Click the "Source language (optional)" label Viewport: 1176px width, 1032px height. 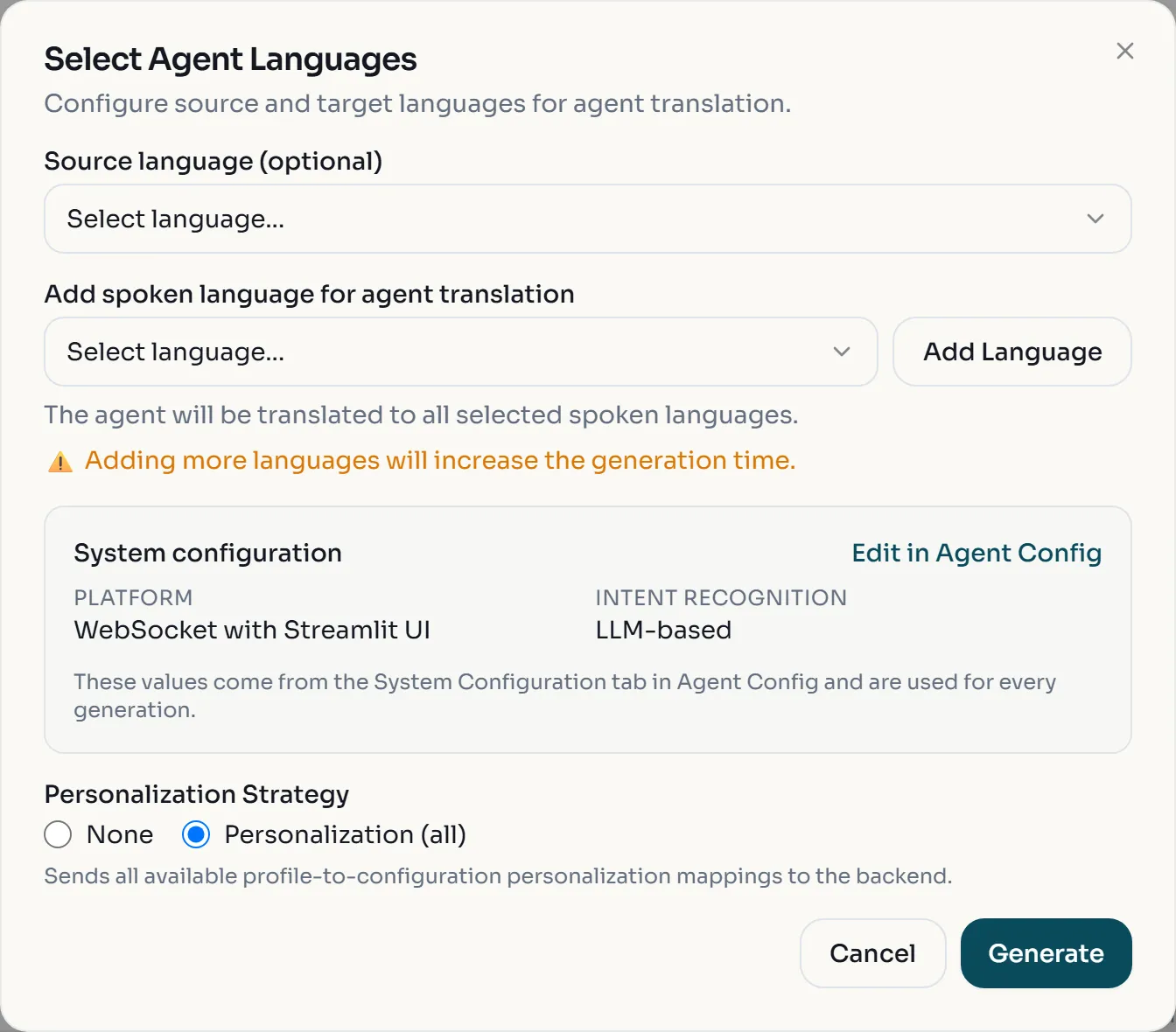213,161
